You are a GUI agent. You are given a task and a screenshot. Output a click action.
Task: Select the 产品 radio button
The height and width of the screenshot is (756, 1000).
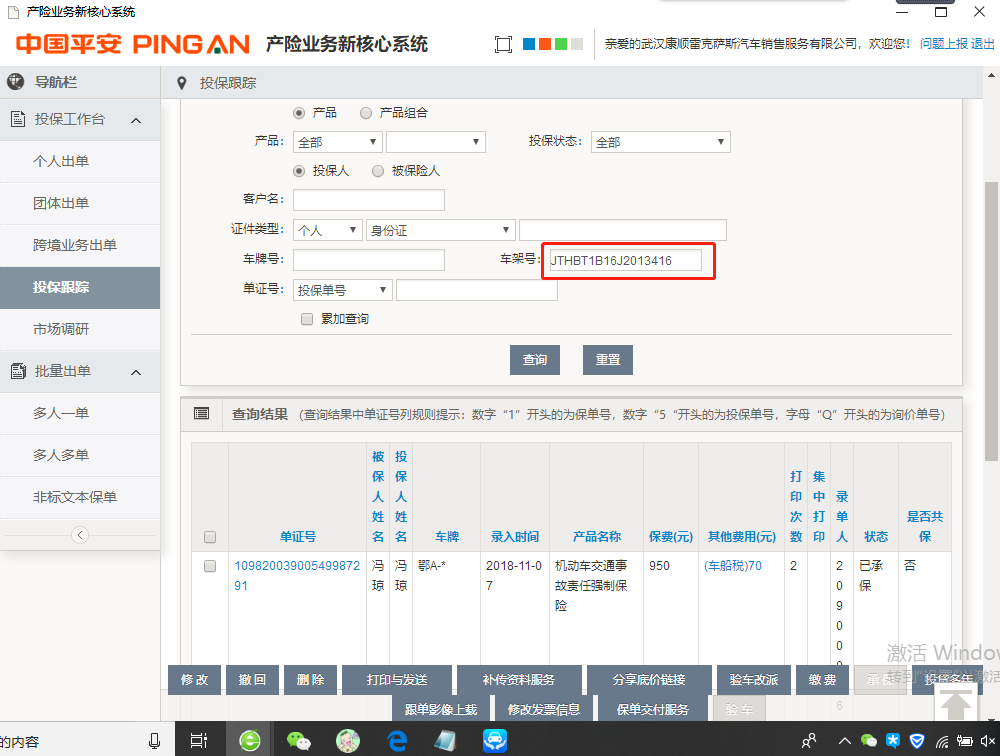coord(298,113)
